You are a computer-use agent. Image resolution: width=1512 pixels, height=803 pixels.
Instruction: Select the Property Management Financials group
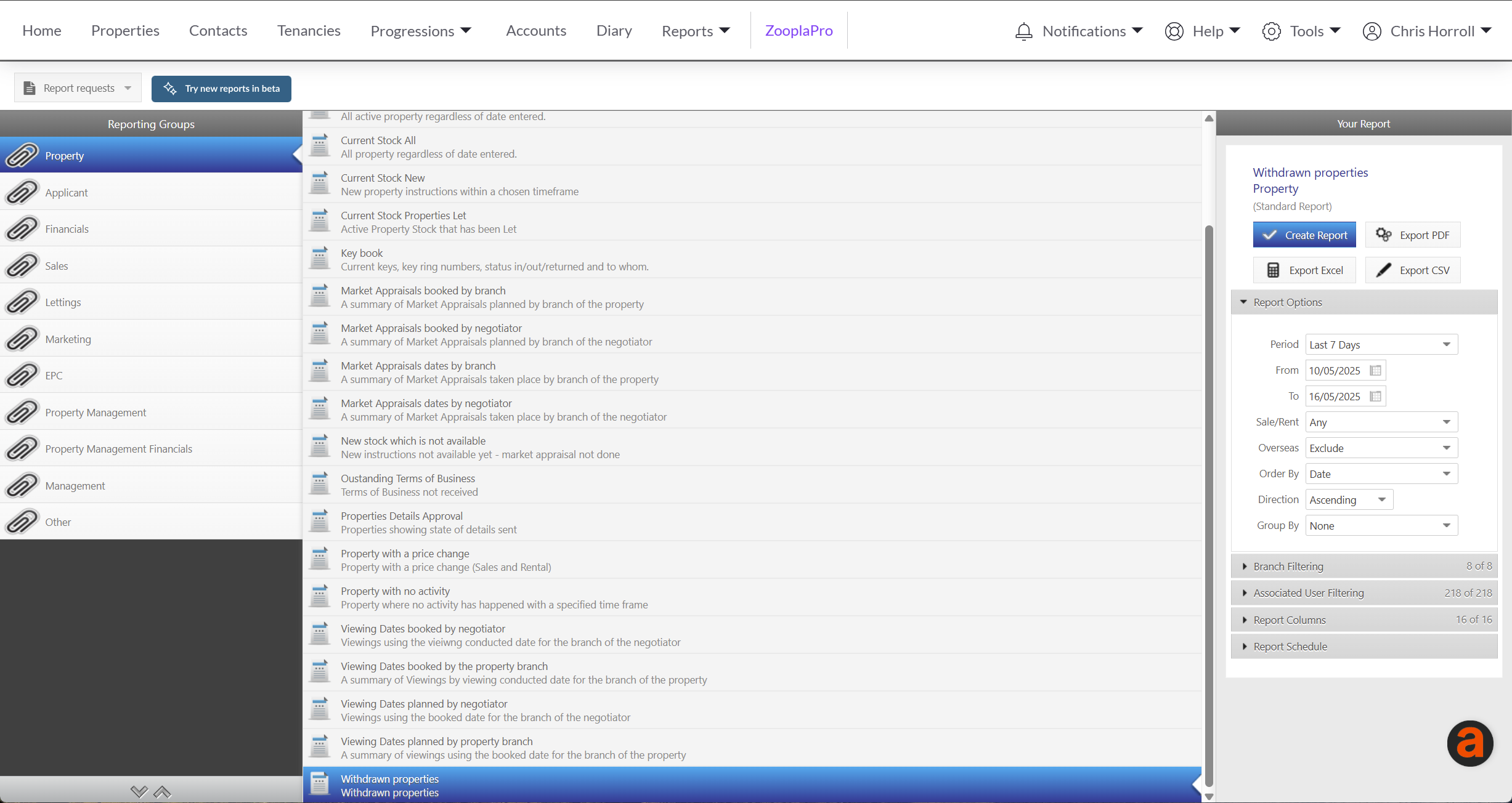pos(151,448)
